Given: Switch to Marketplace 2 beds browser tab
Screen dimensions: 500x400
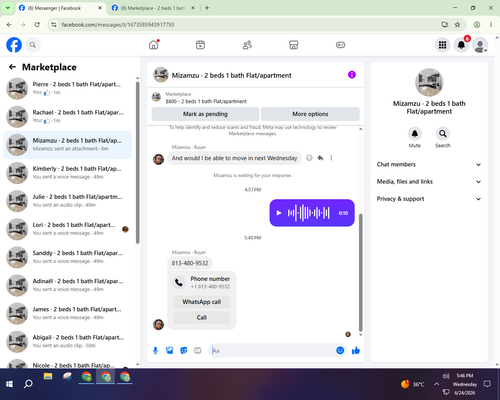Looking at the screenshot, I should tap(153, 8).
